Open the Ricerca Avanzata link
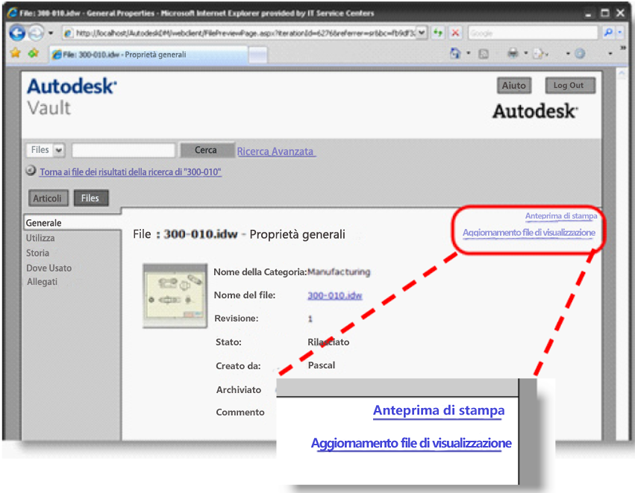635x493 pixels. [x=276, y=152]
